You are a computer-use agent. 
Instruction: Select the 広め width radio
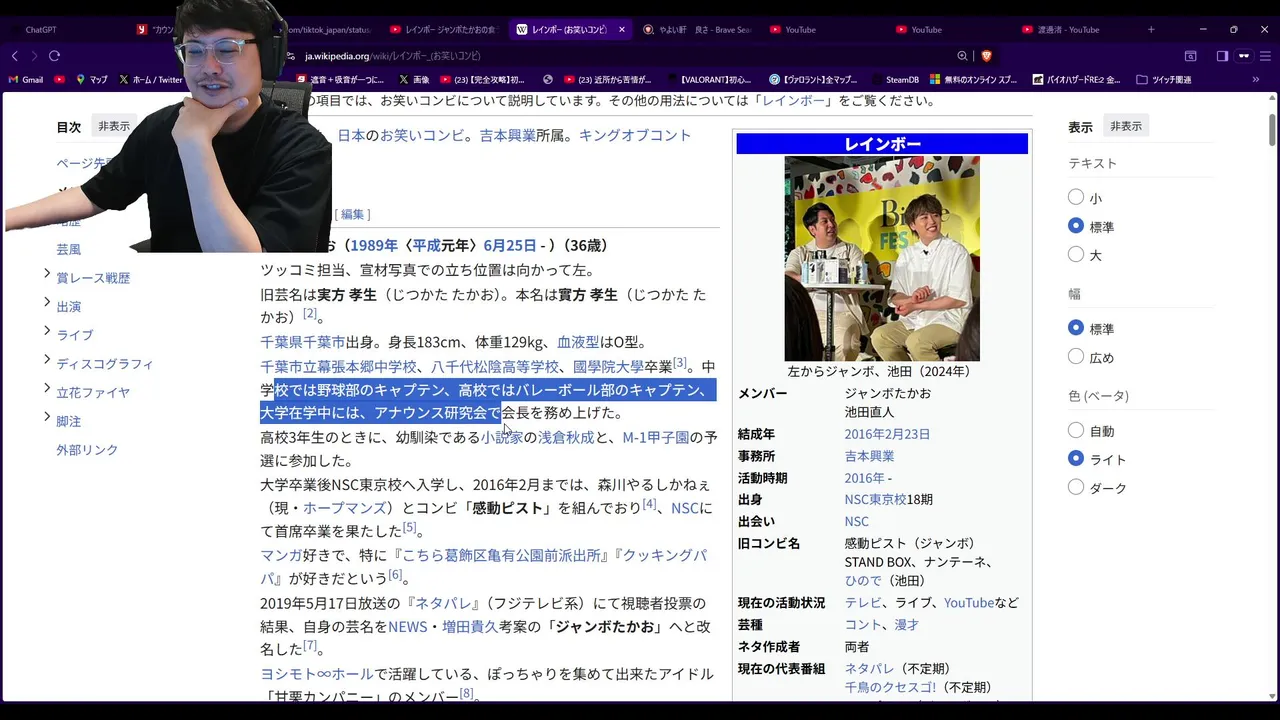(1076, 356)
